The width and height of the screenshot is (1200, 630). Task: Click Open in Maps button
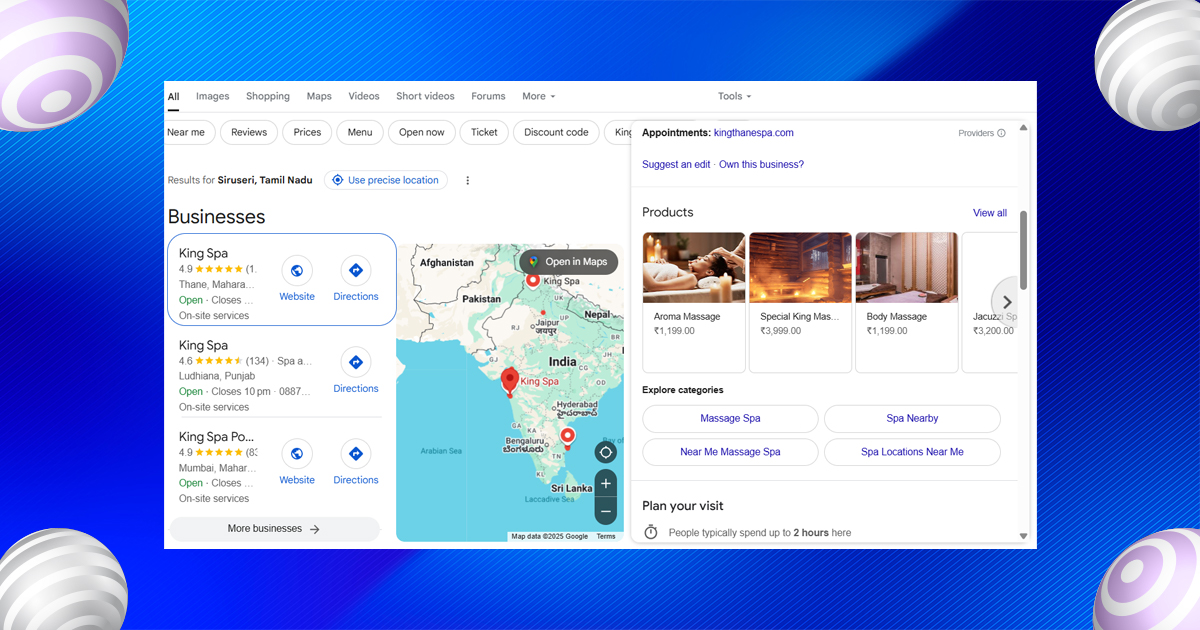[569, 262]
